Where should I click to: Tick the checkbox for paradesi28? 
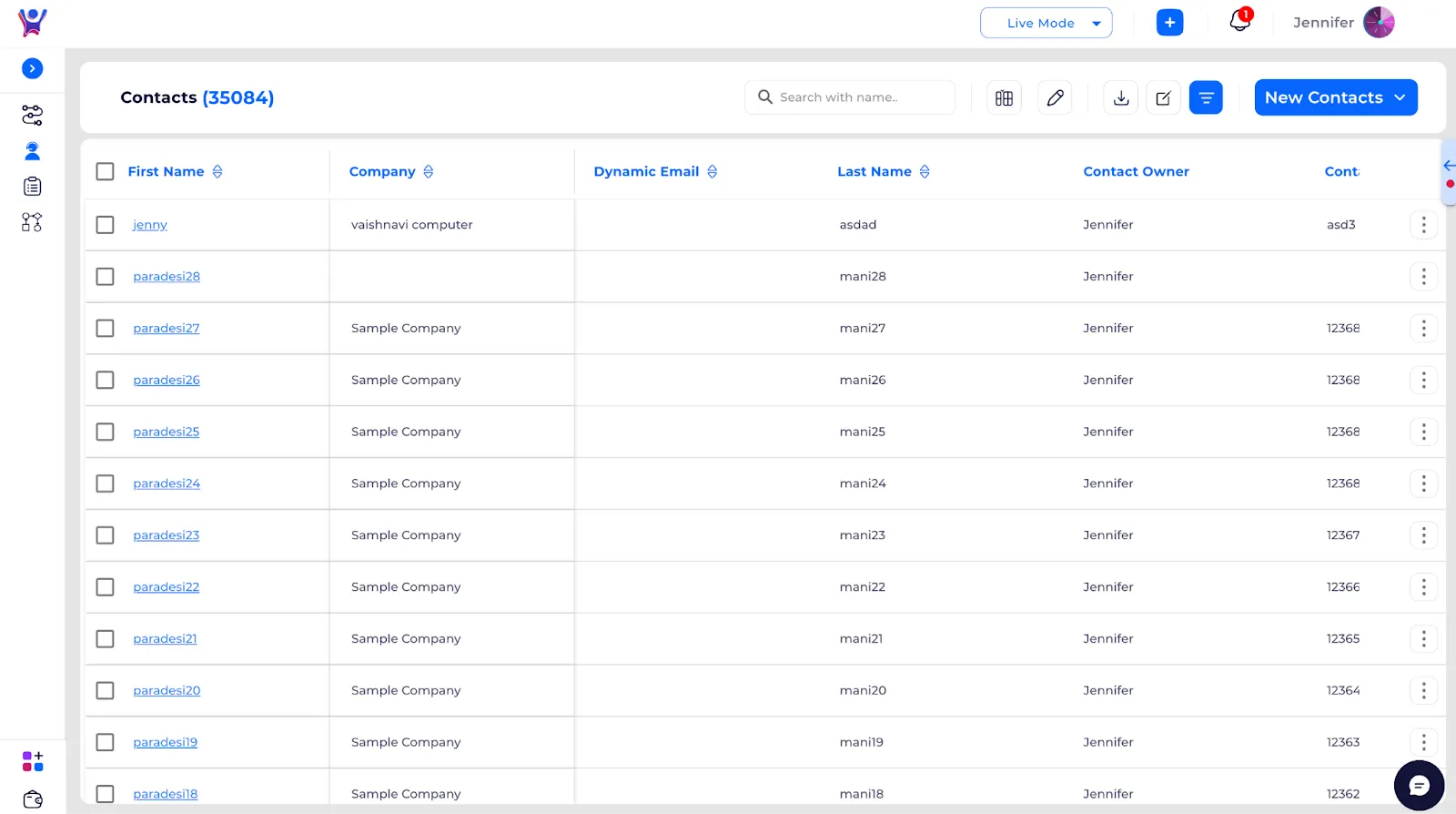(x=106, y=276)
